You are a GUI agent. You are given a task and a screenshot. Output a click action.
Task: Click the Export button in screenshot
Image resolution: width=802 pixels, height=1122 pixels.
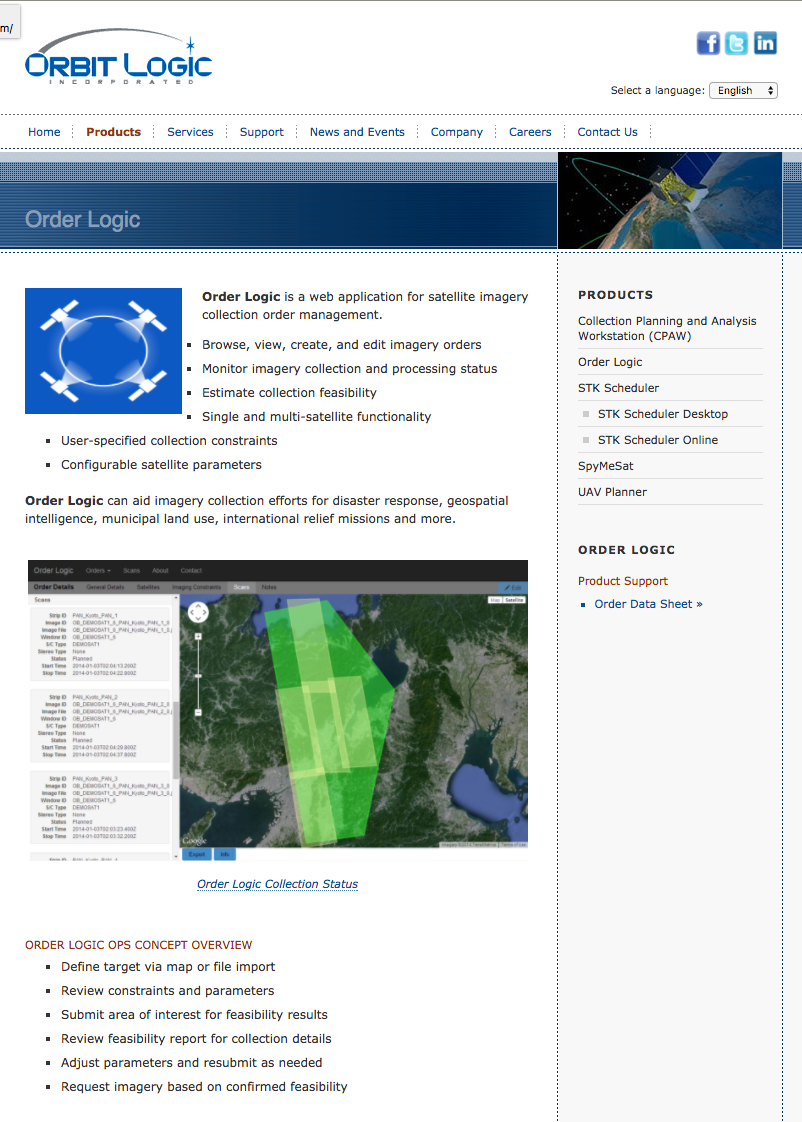[x=197, y=854]
